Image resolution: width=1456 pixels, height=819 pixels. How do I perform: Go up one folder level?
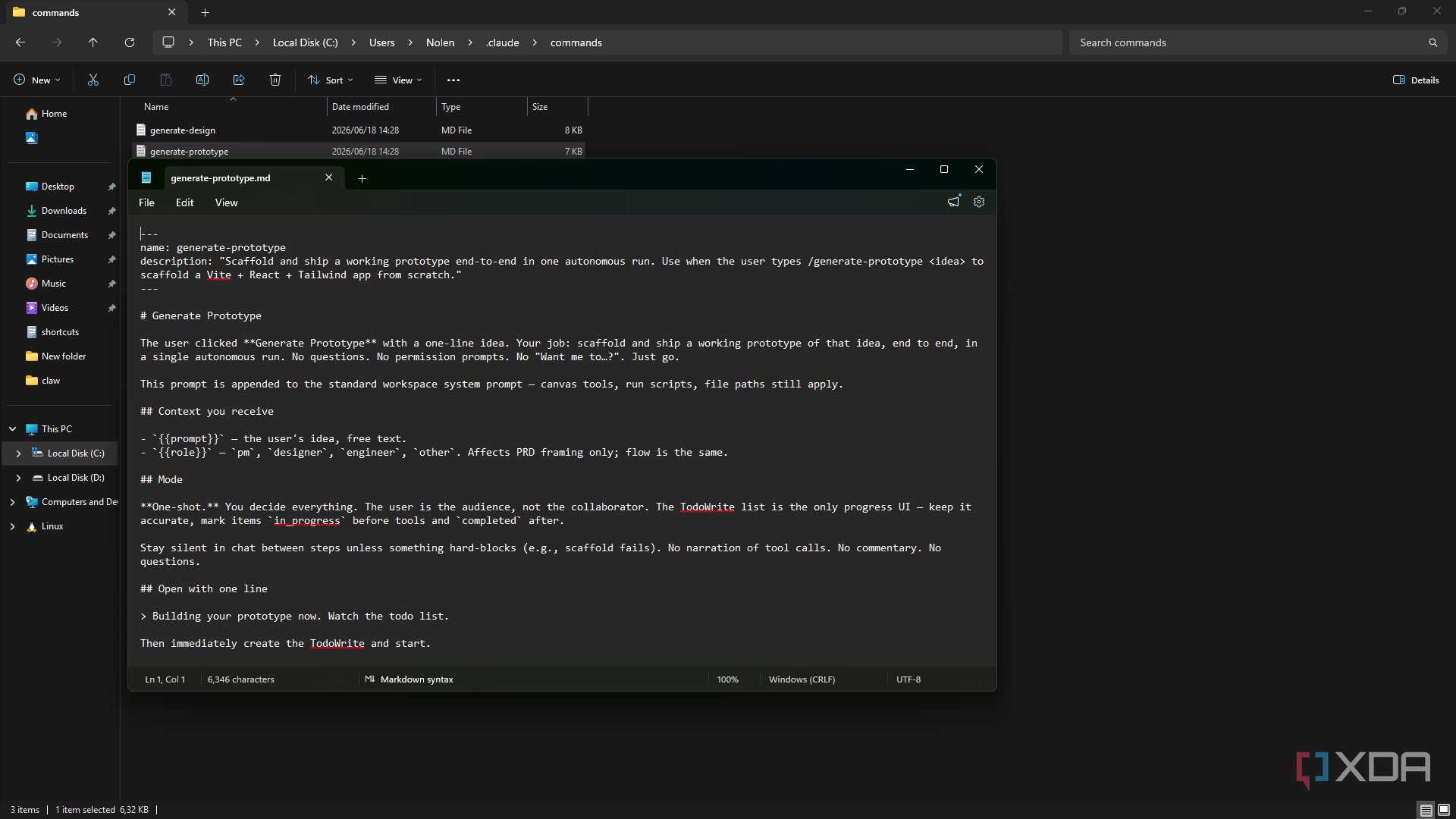pos(93,42)
